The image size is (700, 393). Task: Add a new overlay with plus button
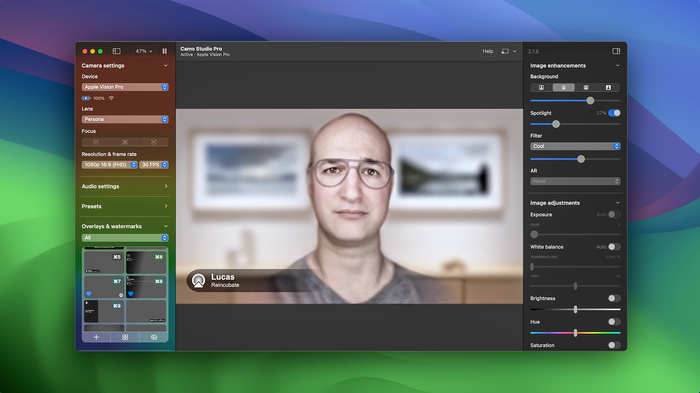[x=96, y=337]
